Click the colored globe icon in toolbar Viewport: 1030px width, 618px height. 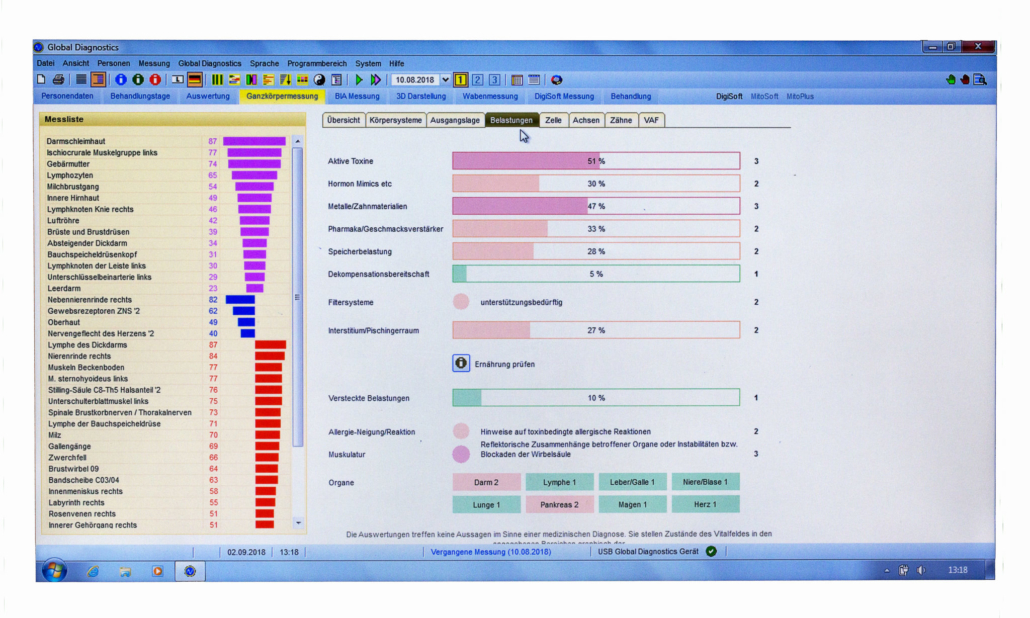coord(556,79)
